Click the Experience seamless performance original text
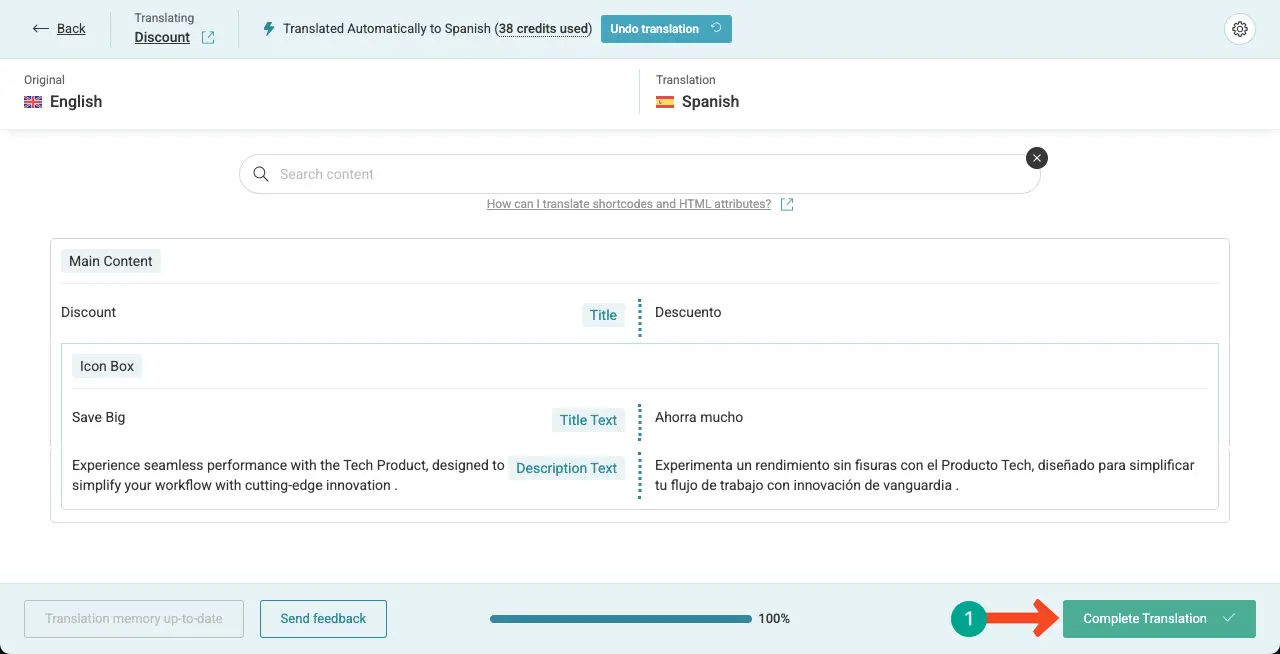This screenshot has height=654, width=1280. (288, 475)
